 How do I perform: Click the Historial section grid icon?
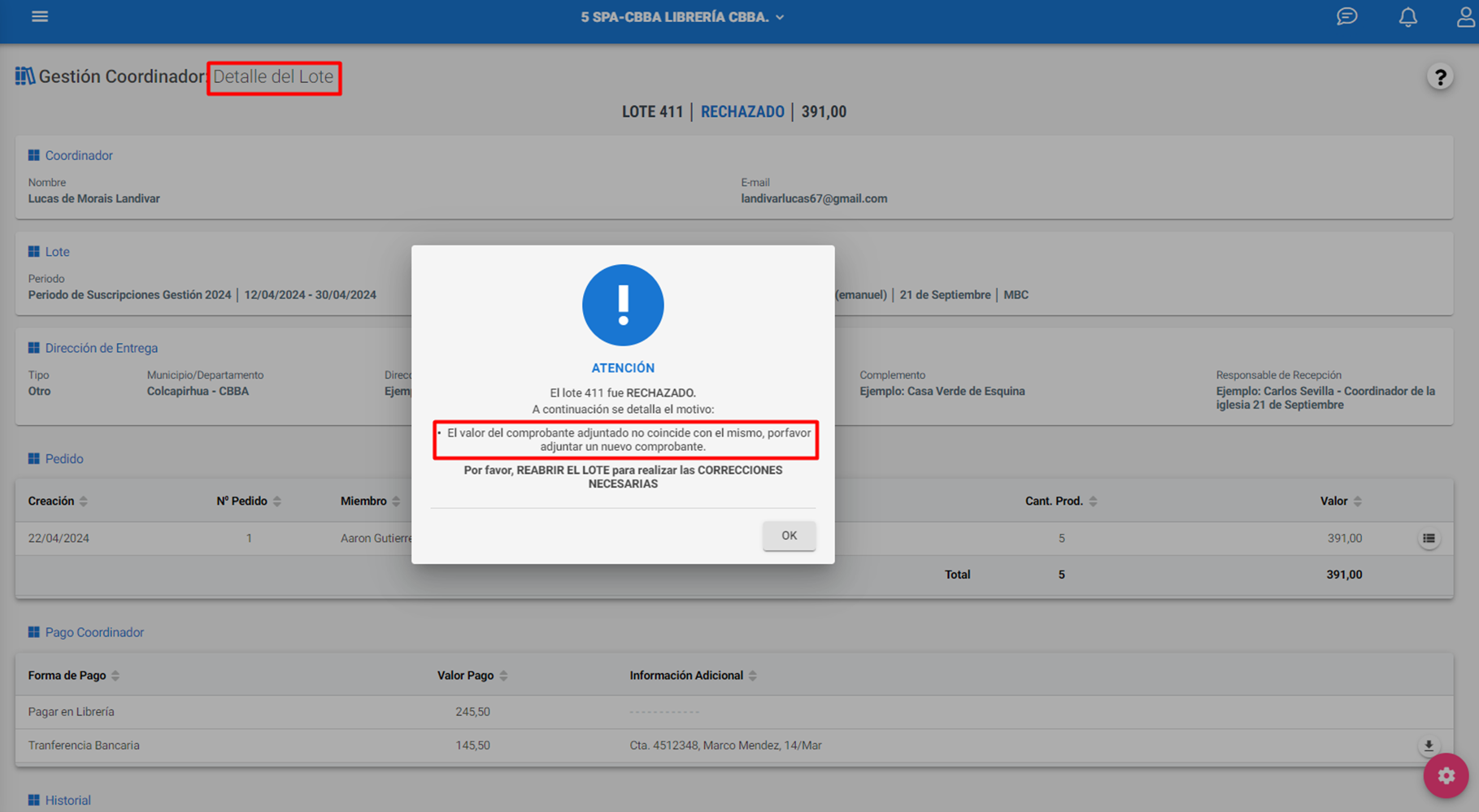tap(33, 801)
